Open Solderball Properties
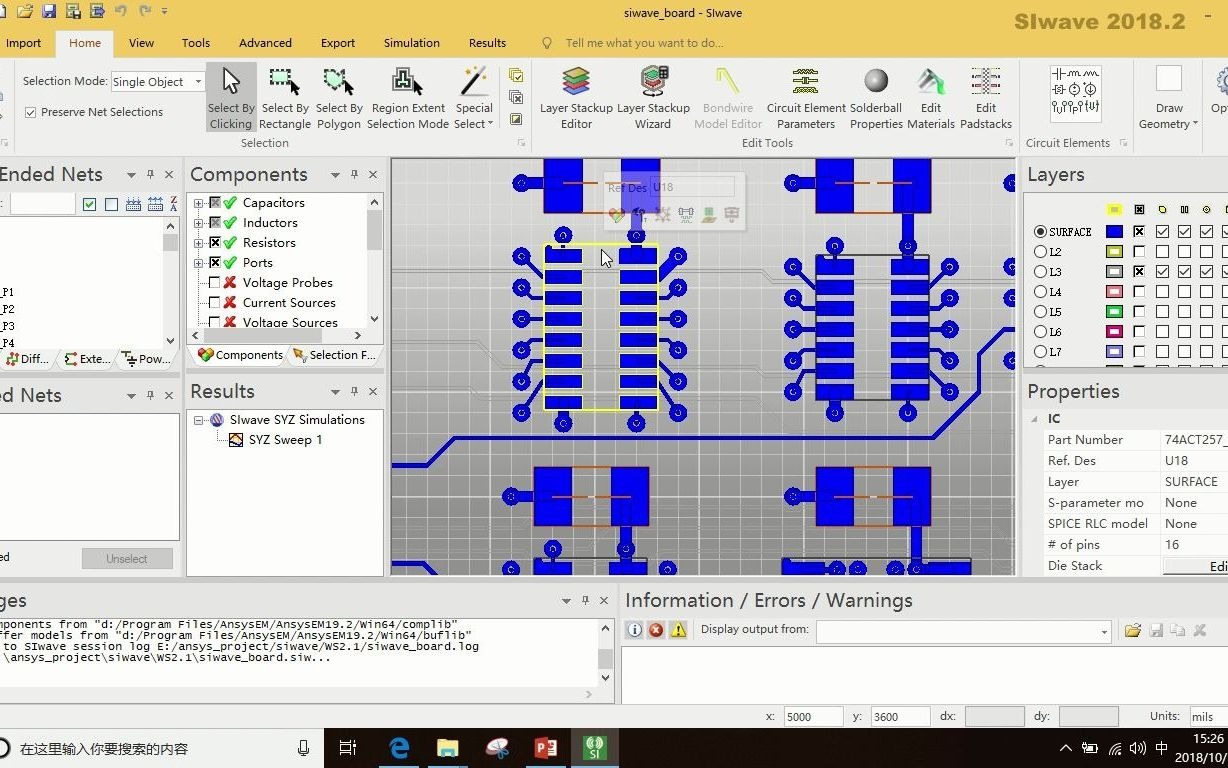Viewport: 1228px width, 768px height. [x=876, y=98]
